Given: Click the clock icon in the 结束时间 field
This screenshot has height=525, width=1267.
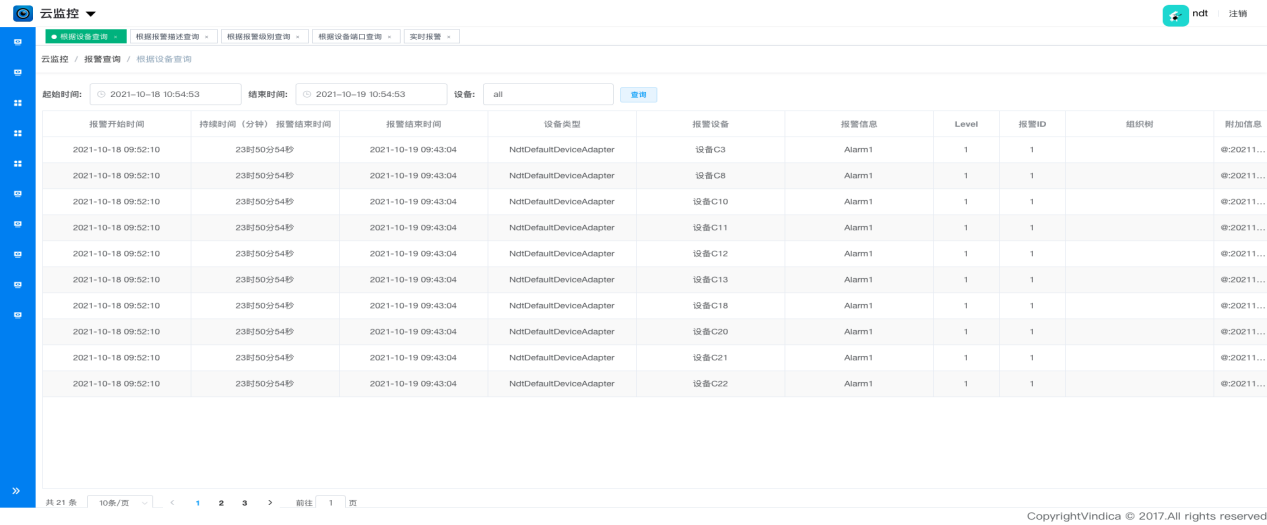Looking at the screenshot, I should 307,94.
